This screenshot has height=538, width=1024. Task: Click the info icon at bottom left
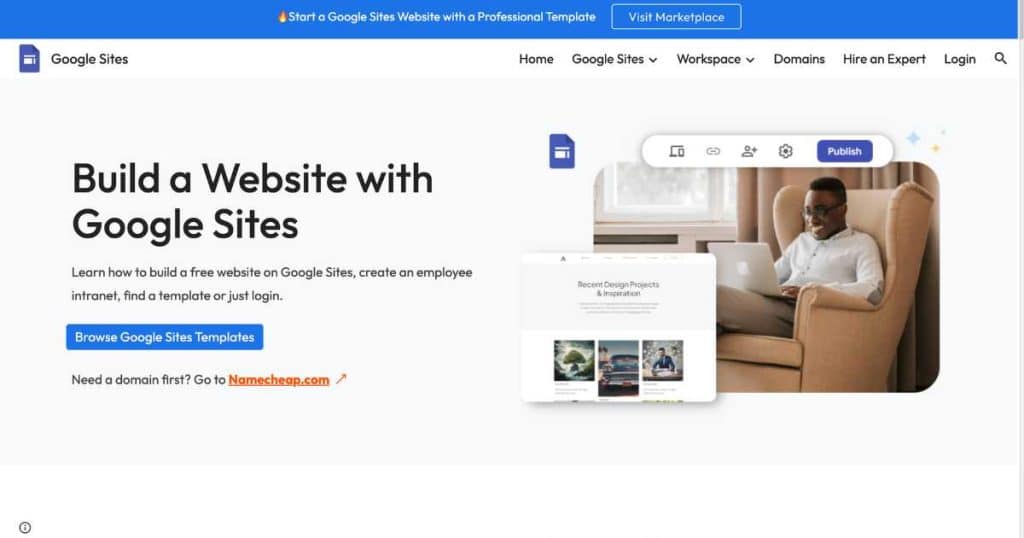(x=25, y=528)
